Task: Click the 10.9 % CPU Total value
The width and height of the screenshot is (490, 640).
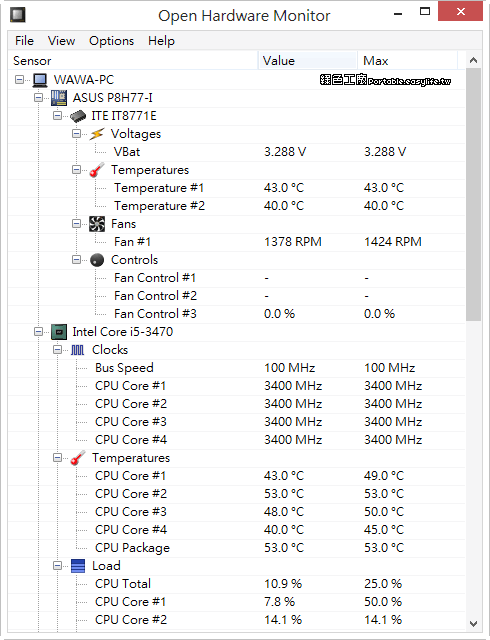Action: tap(283, 584)
